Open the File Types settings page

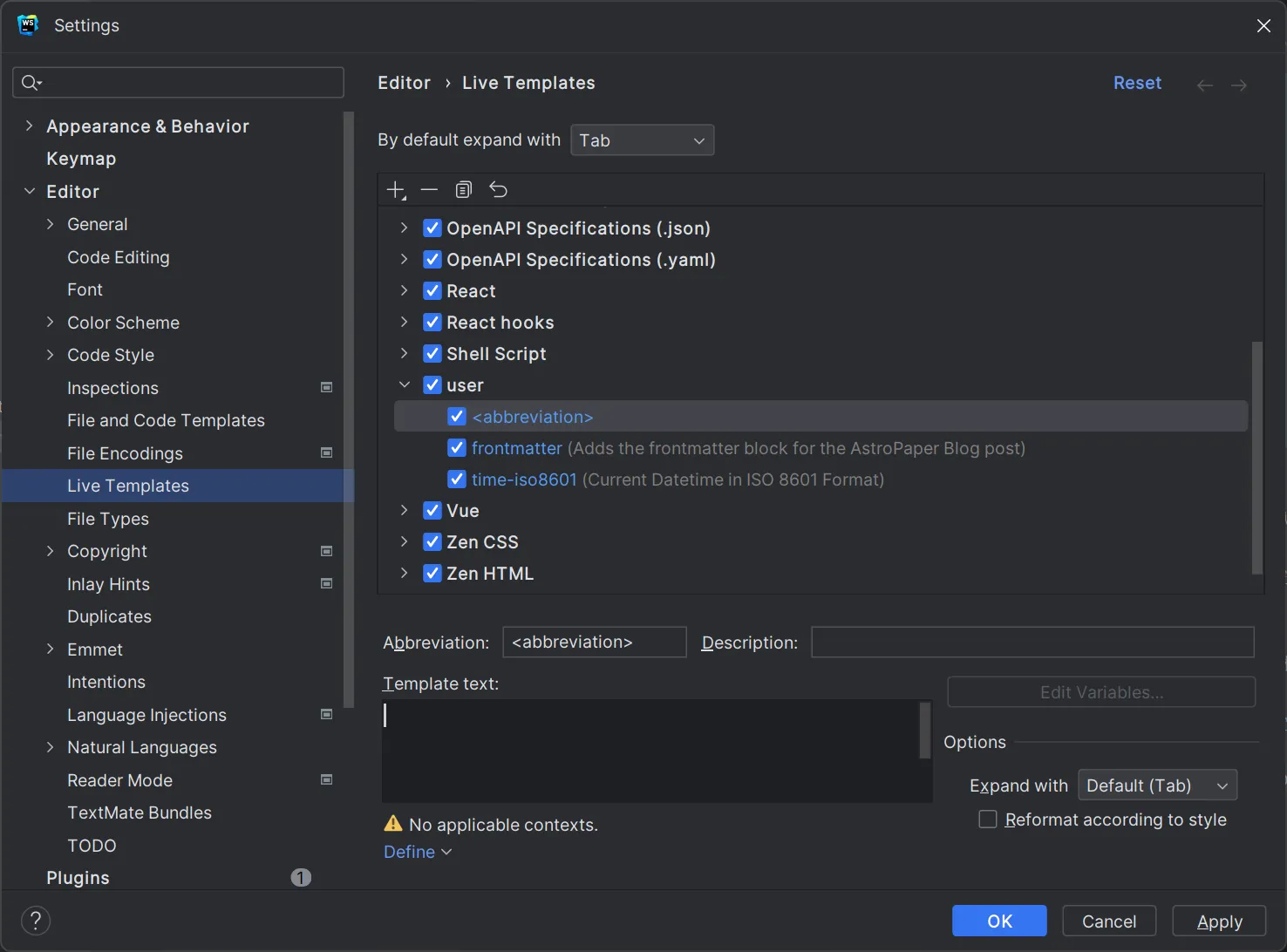[x=108, y=519]
